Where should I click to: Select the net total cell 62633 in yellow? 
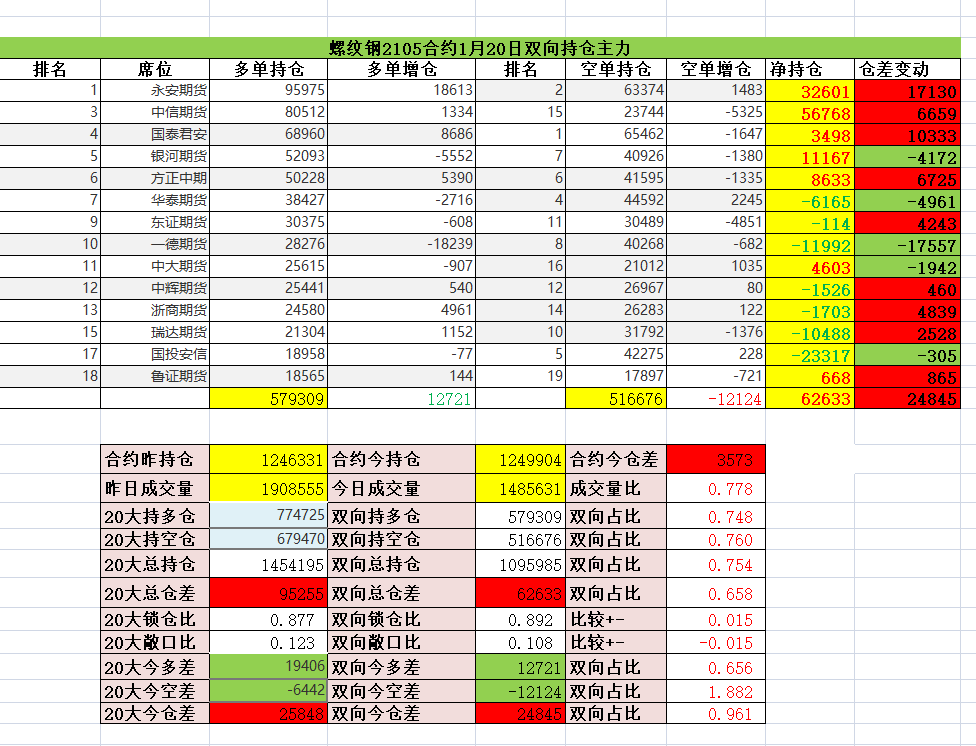(x=810, y=399)
